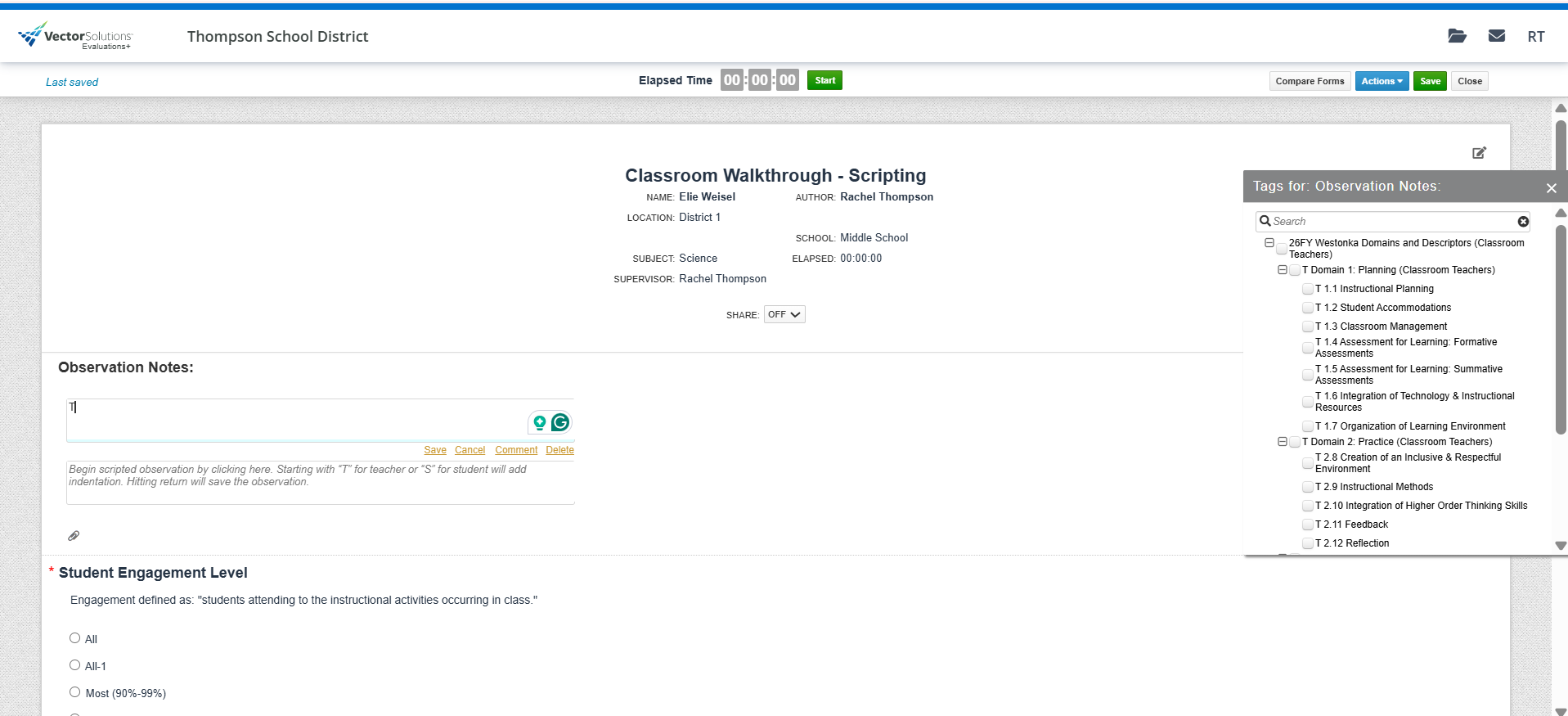The height and width of the screenshot is (716, 1568).
Task: Collapse the 26FY Westonka Domains tree node
Action: (x=1269, y=243)
